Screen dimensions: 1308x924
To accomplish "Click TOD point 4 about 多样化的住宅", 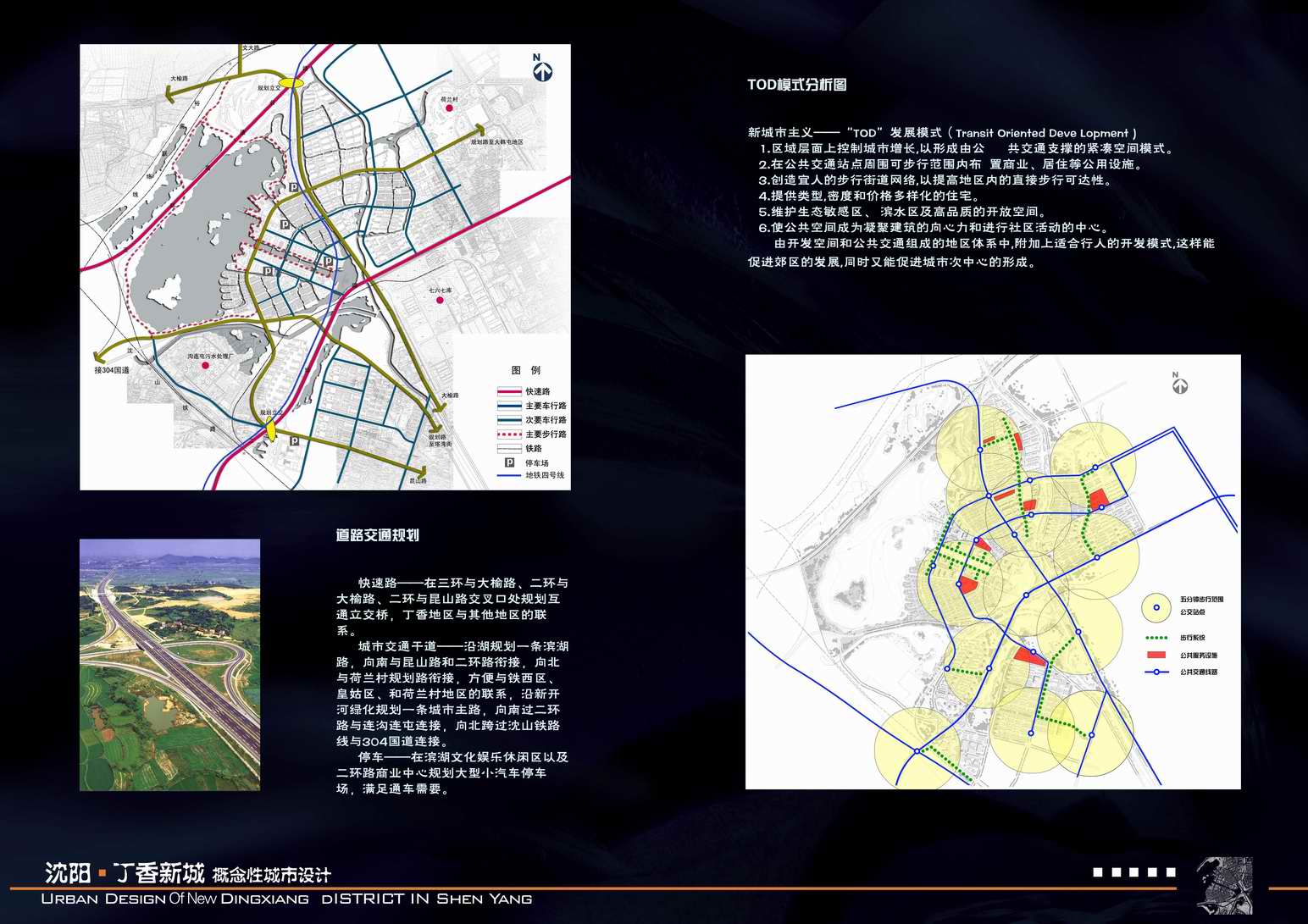I will pos(869,196).
